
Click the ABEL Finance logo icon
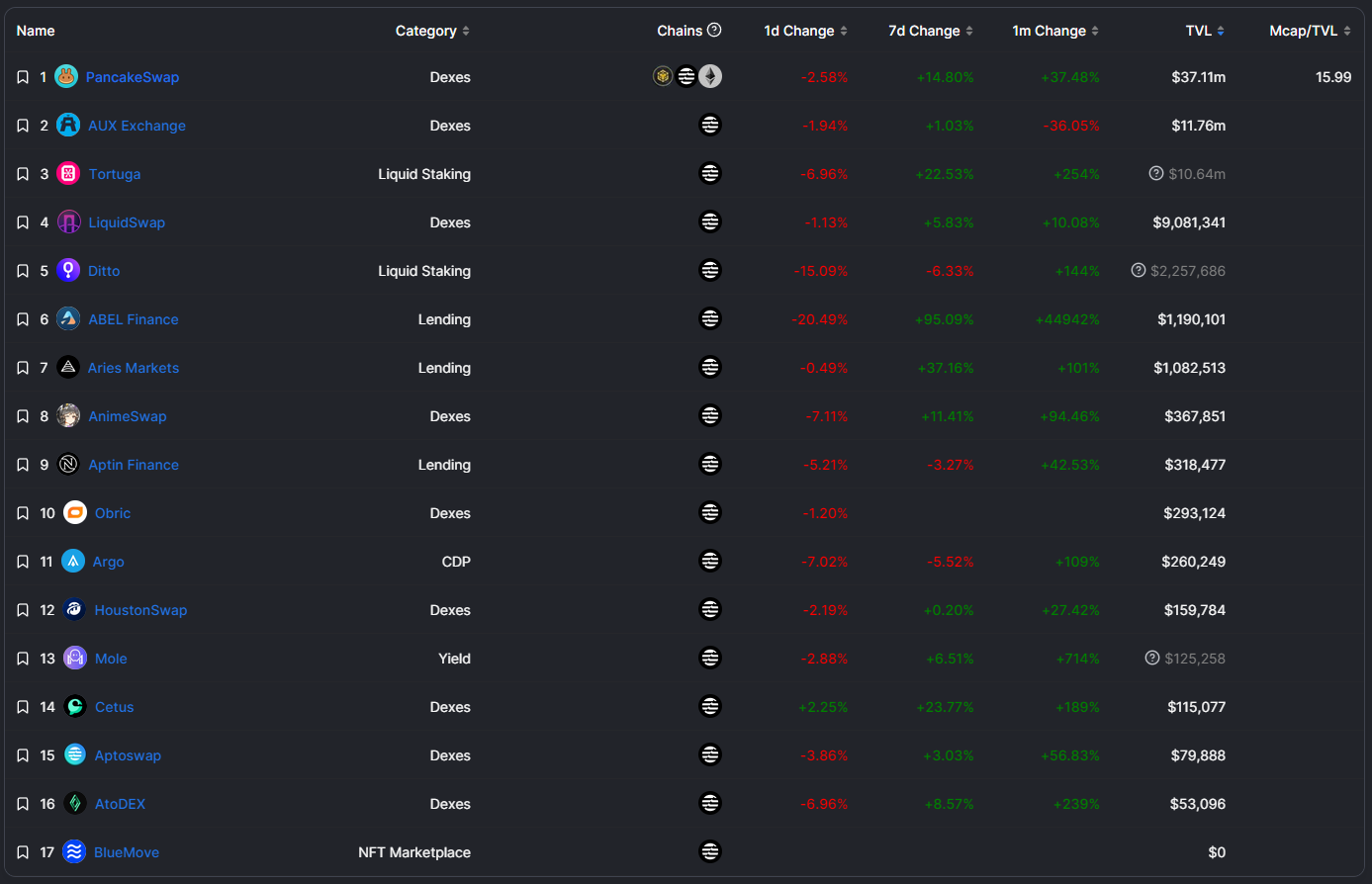pyautogui.click(x=68, y=318)
